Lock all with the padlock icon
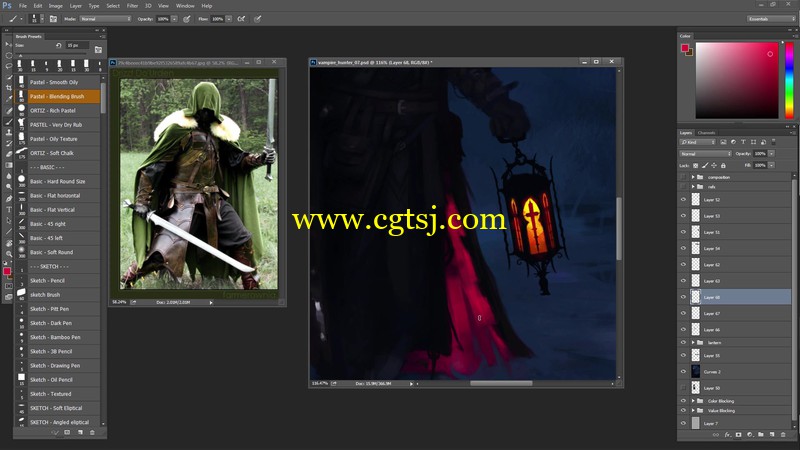 pos(723,165)
